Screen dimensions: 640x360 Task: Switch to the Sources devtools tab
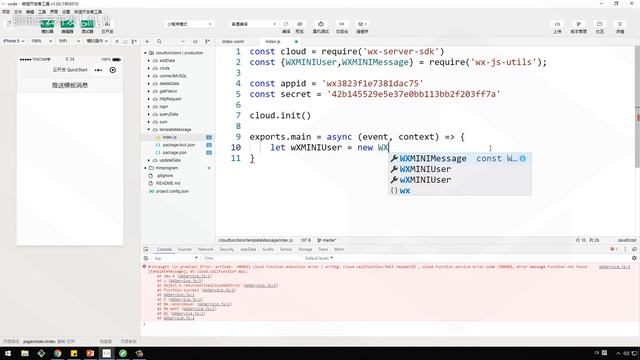[184, 249]
